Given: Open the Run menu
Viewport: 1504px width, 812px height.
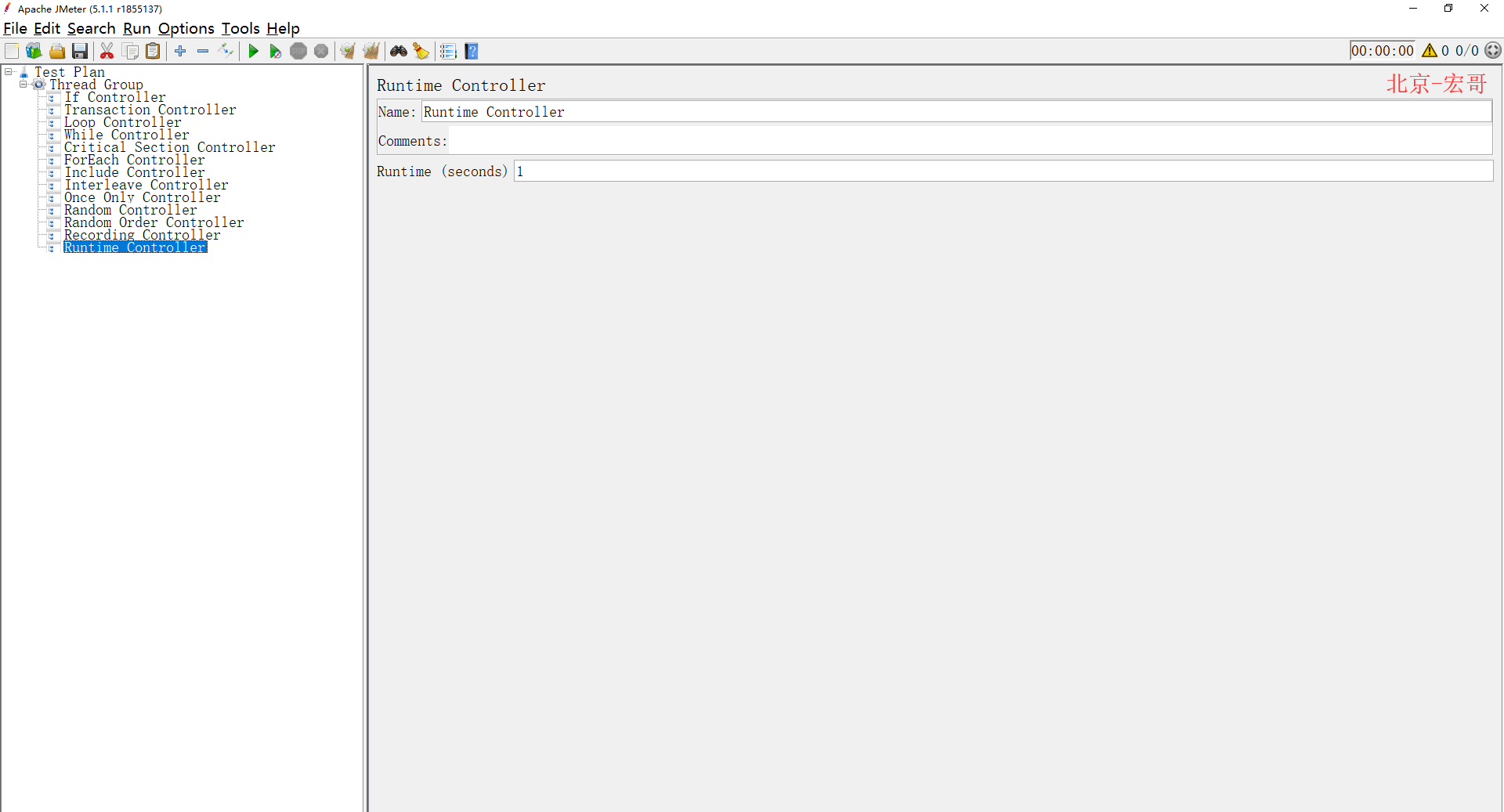Looking at the screenshot, I should click(x=137, y=28).
